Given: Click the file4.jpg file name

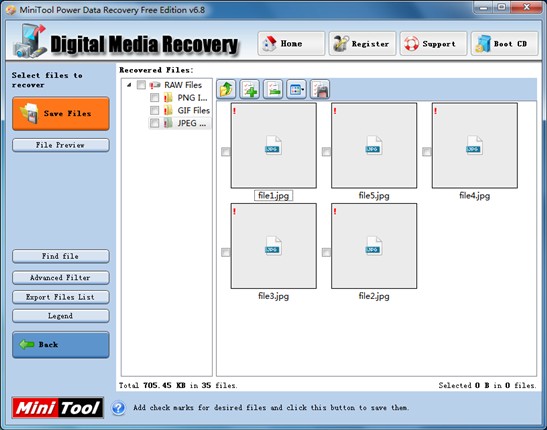Looking at the screenshot, I should pyautogui.click(x=474, y=196).
